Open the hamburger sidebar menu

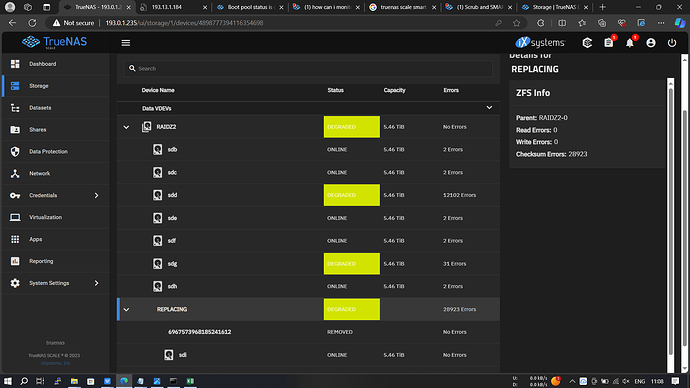[126, 43]
